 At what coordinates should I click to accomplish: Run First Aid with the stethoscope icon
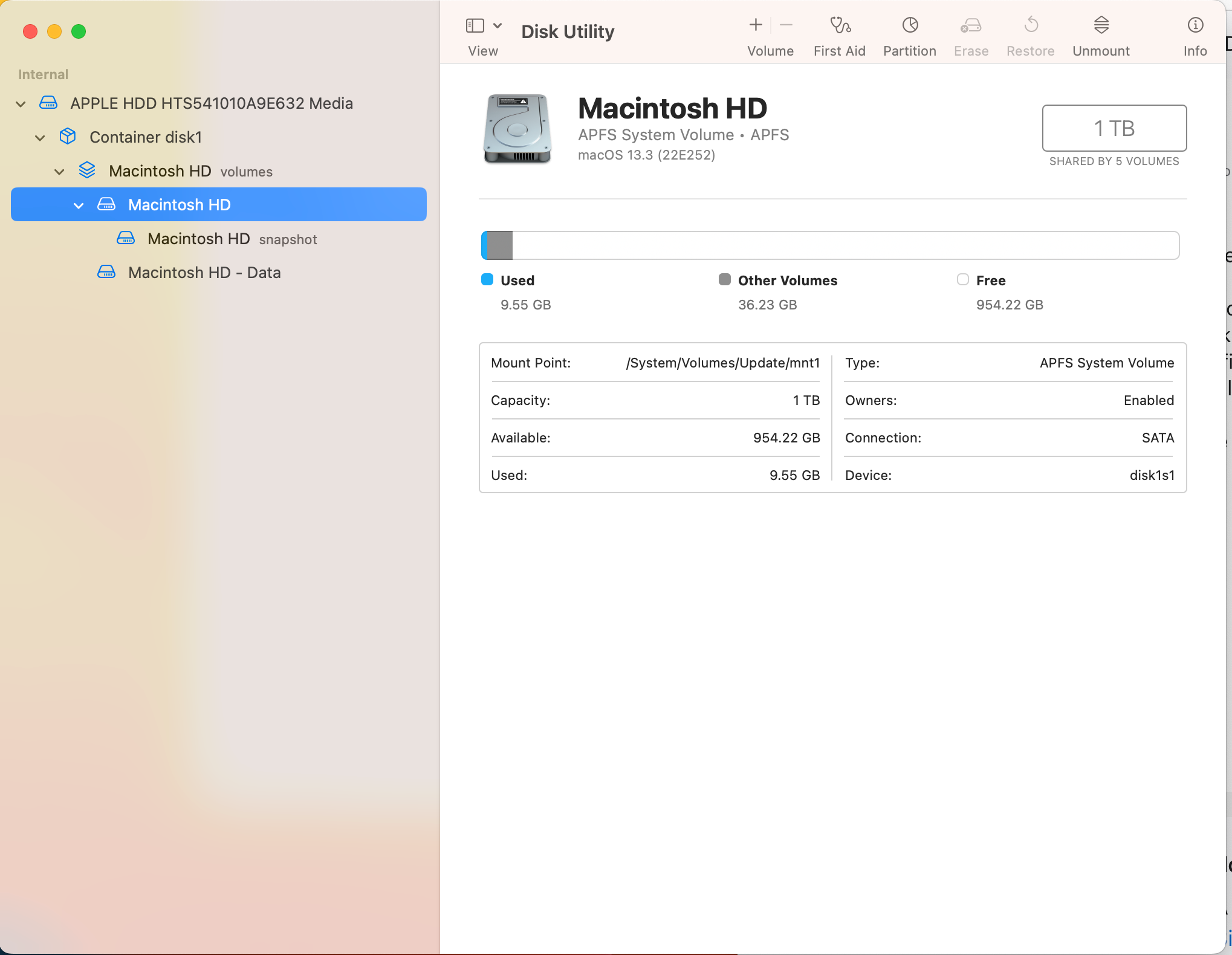840,25
